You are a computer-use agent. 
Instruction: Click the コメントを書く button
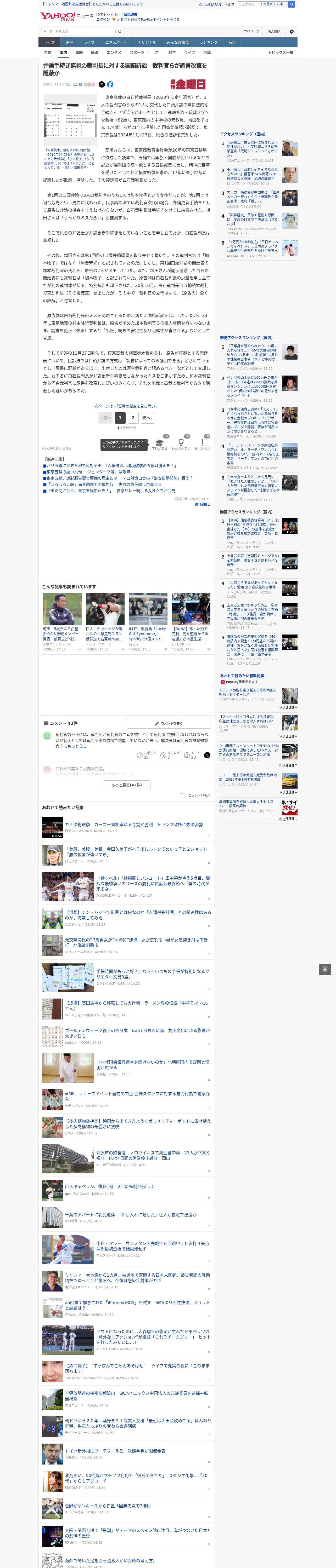169,723
